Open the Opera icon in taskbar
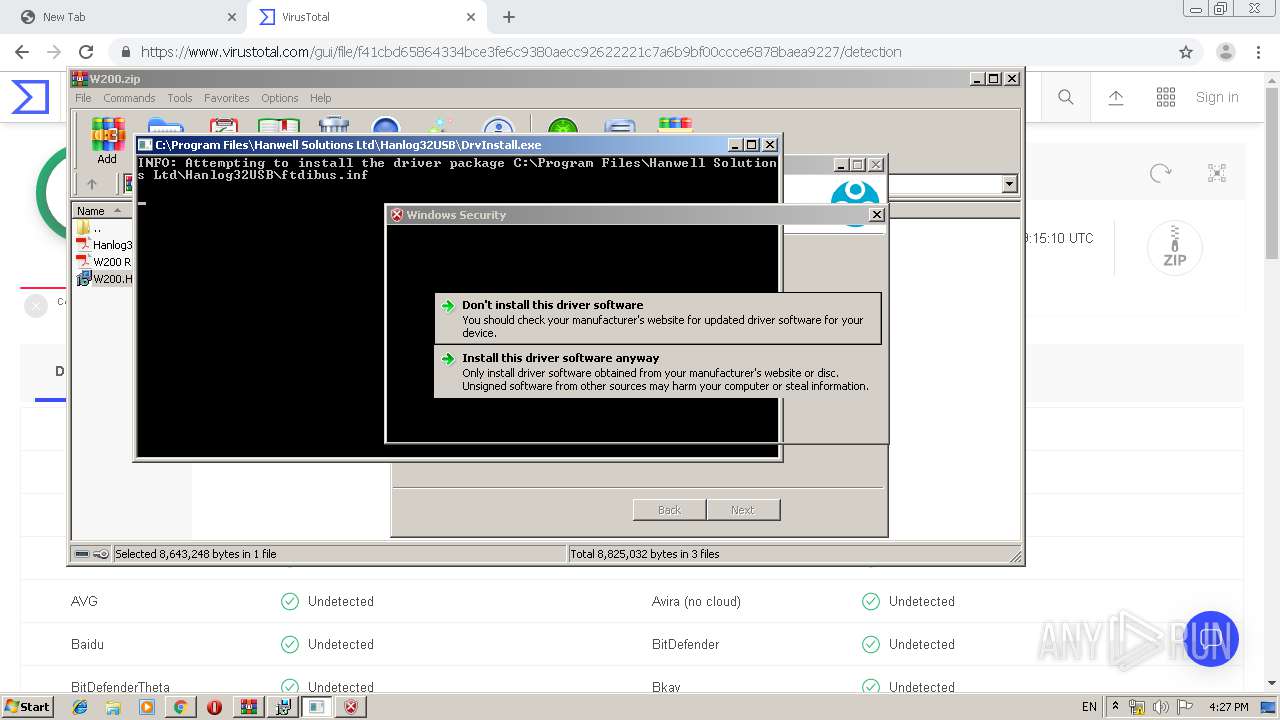 [x=214, y=707]
